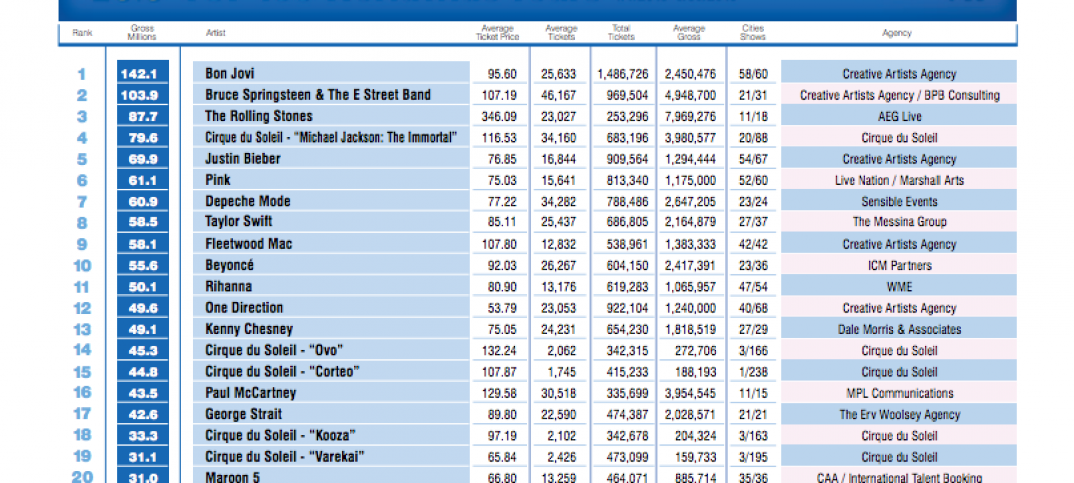Click the ICM Partners agency cell
Image resolution: width=1074 pixels, height=483 pixels.
coord(899,265)
